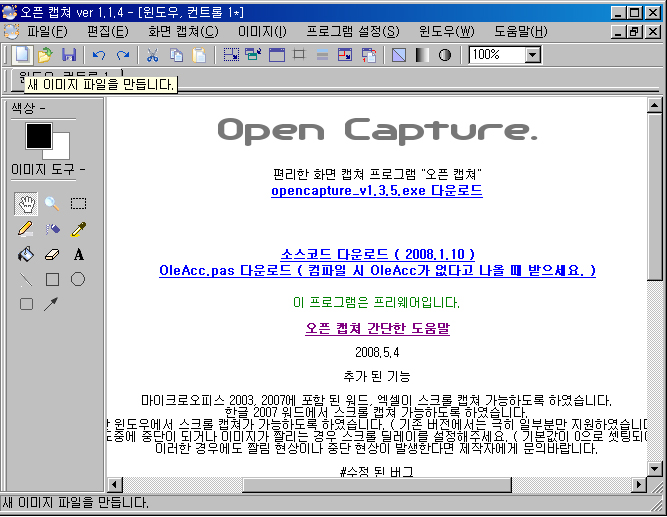Viewport: 667px width, 517px height.
Task: Apply the gradient image effect icon
Action: tap(422, 55)
